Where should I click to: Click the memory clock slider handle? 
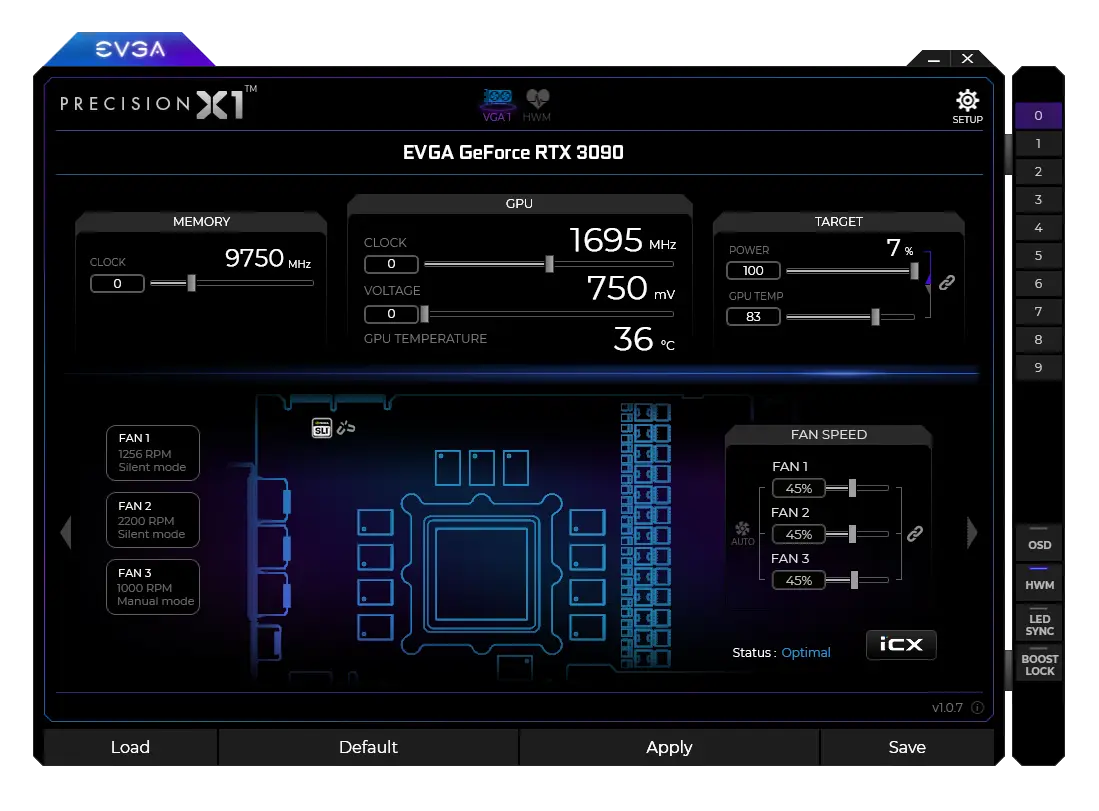(x=191, y=283)
